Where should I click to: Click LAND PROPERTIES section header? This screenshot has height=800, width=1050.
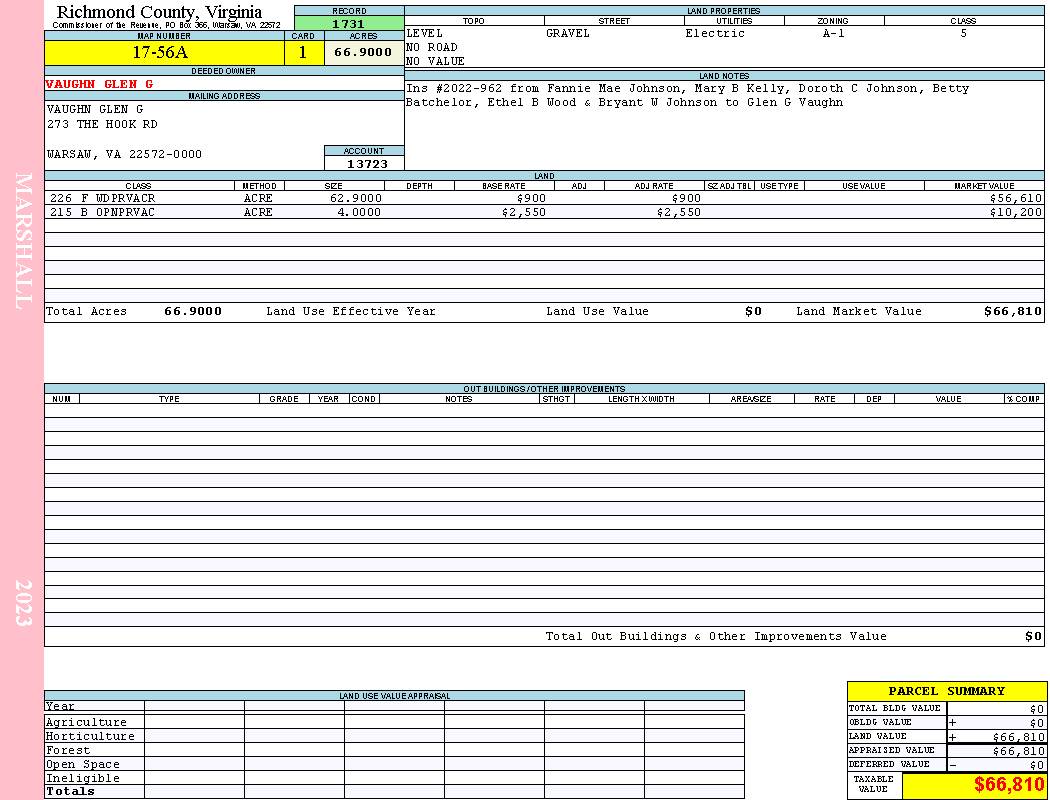pyautogui.click(x=724, y=11)
